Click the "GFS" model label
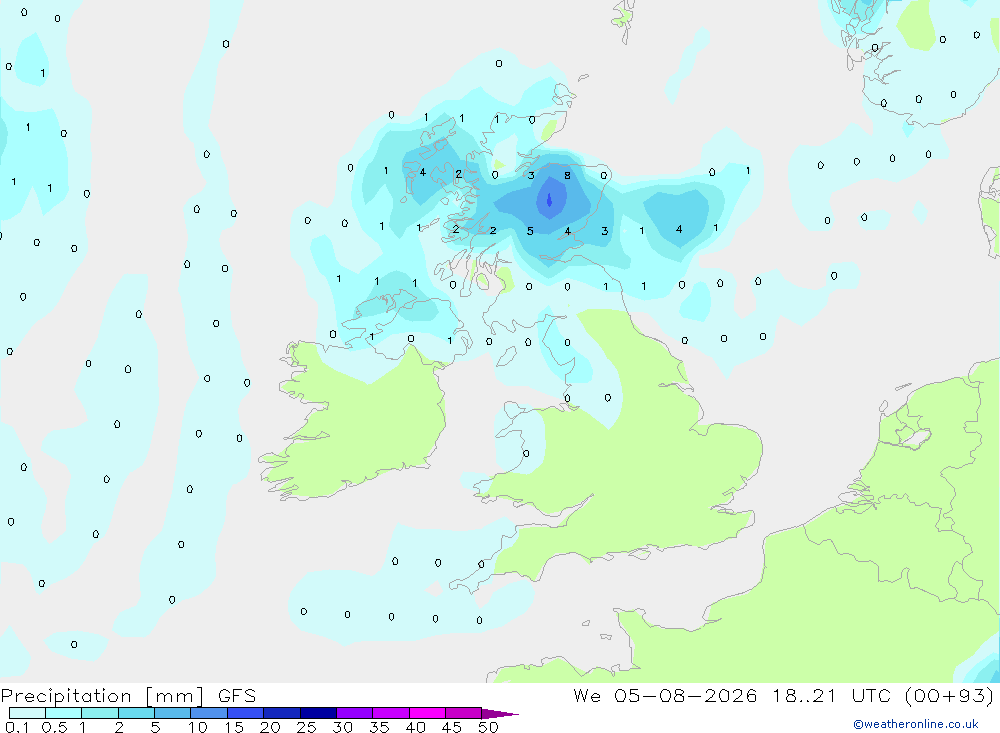 [x=237, y=696]
